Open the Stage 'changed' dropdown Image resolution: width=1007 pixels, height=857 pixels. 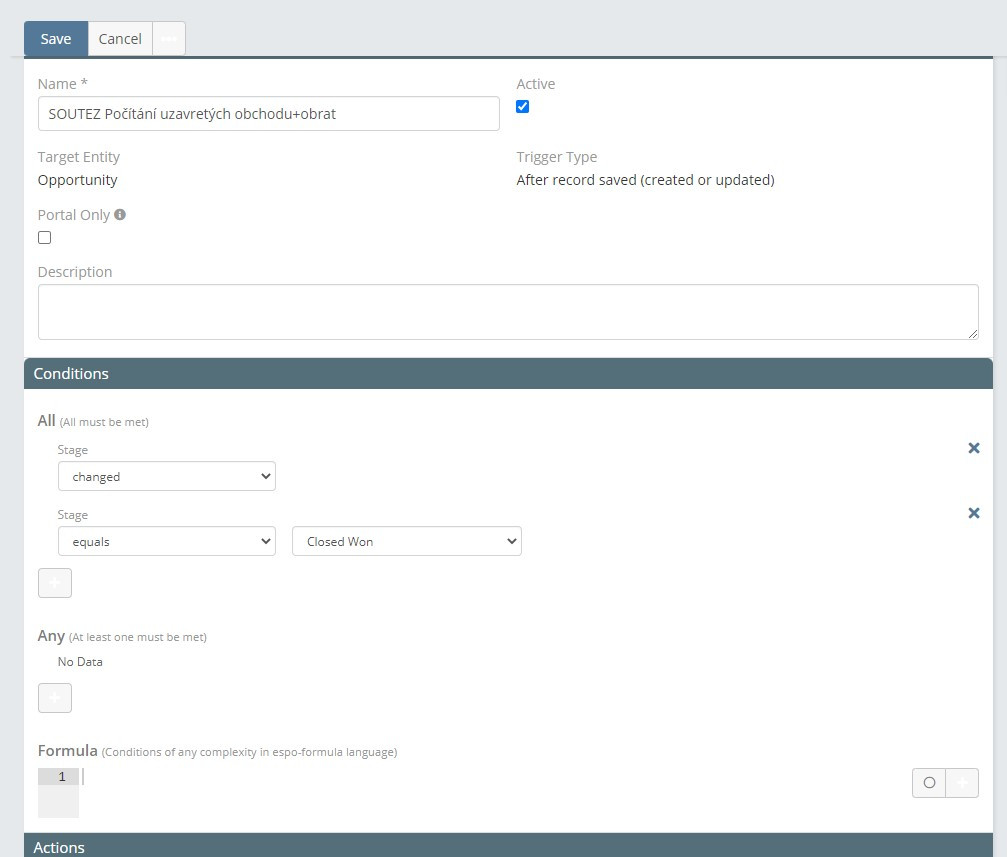(x=167, y=477)
